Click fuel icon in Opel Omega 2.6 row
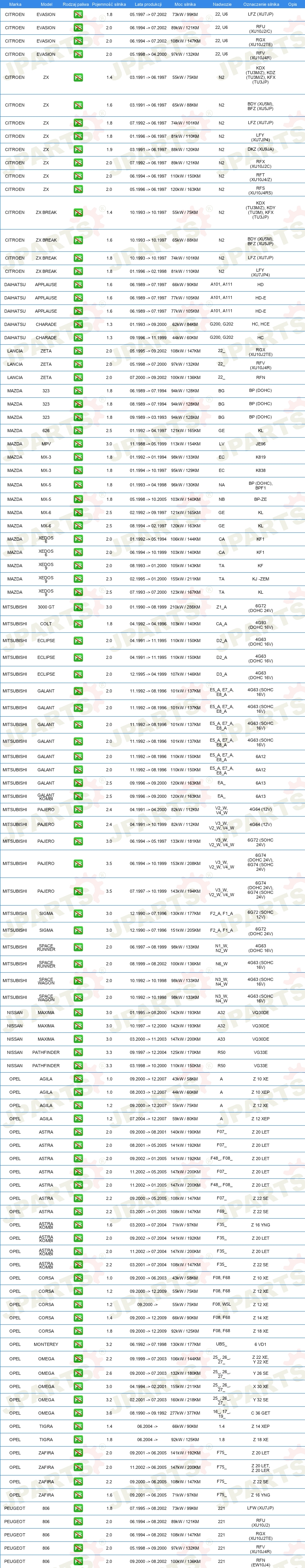This screenshot has width=305, height=1568. (78, 1374)
